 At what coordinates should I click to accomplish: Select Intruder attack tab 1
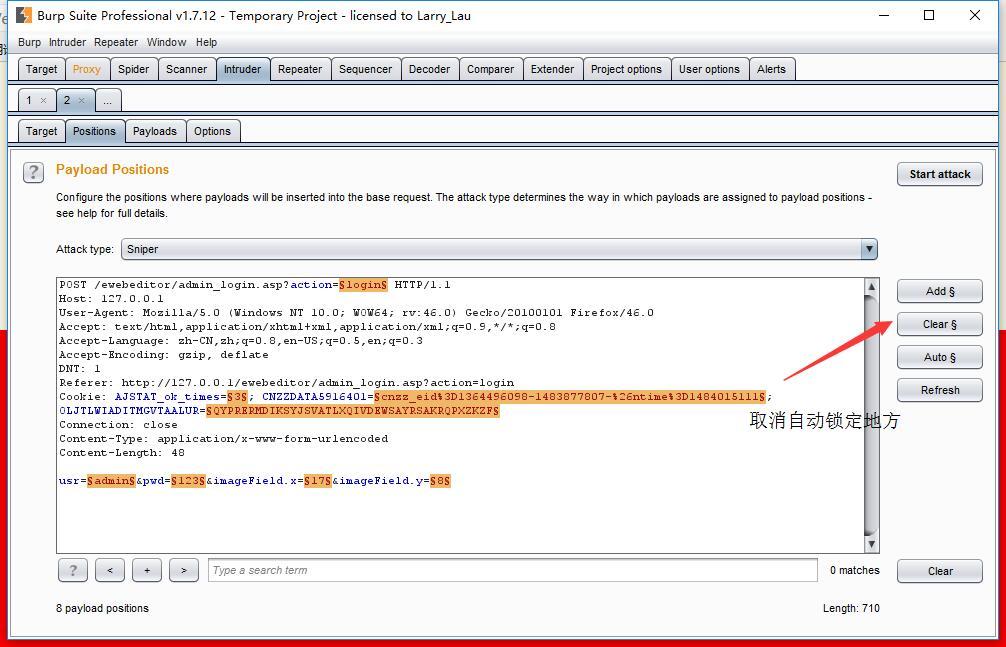point(29,101)
